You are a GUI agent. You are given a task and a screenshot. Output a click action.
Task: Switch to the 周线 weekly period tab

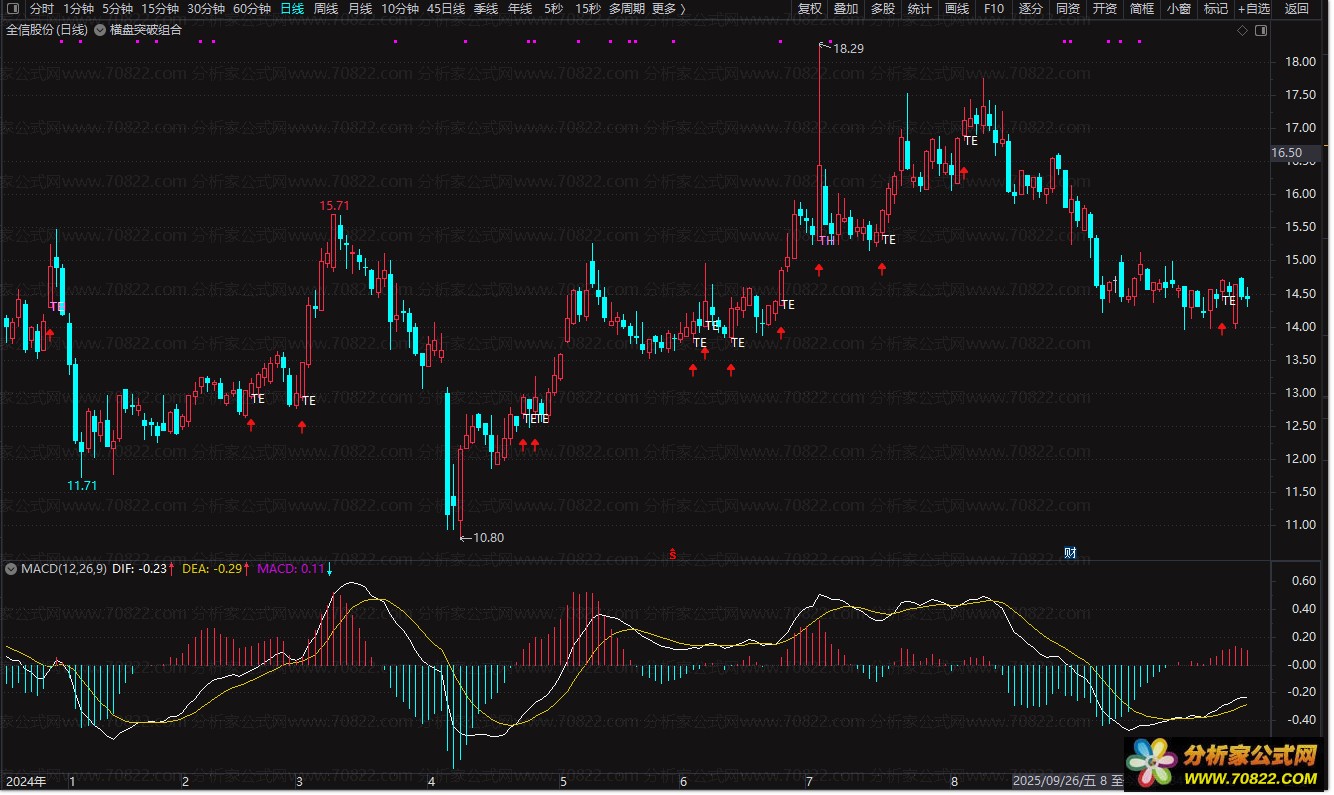pos(326,9)
